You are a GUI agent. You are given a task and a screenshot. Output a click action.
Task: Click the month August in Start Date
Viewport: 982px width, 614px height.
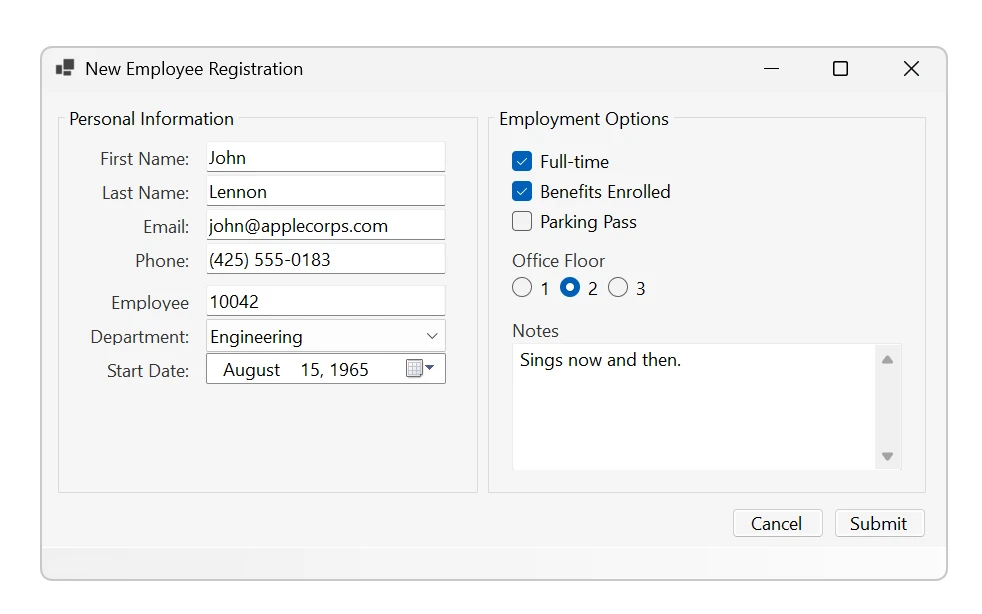tap(252, 370)
